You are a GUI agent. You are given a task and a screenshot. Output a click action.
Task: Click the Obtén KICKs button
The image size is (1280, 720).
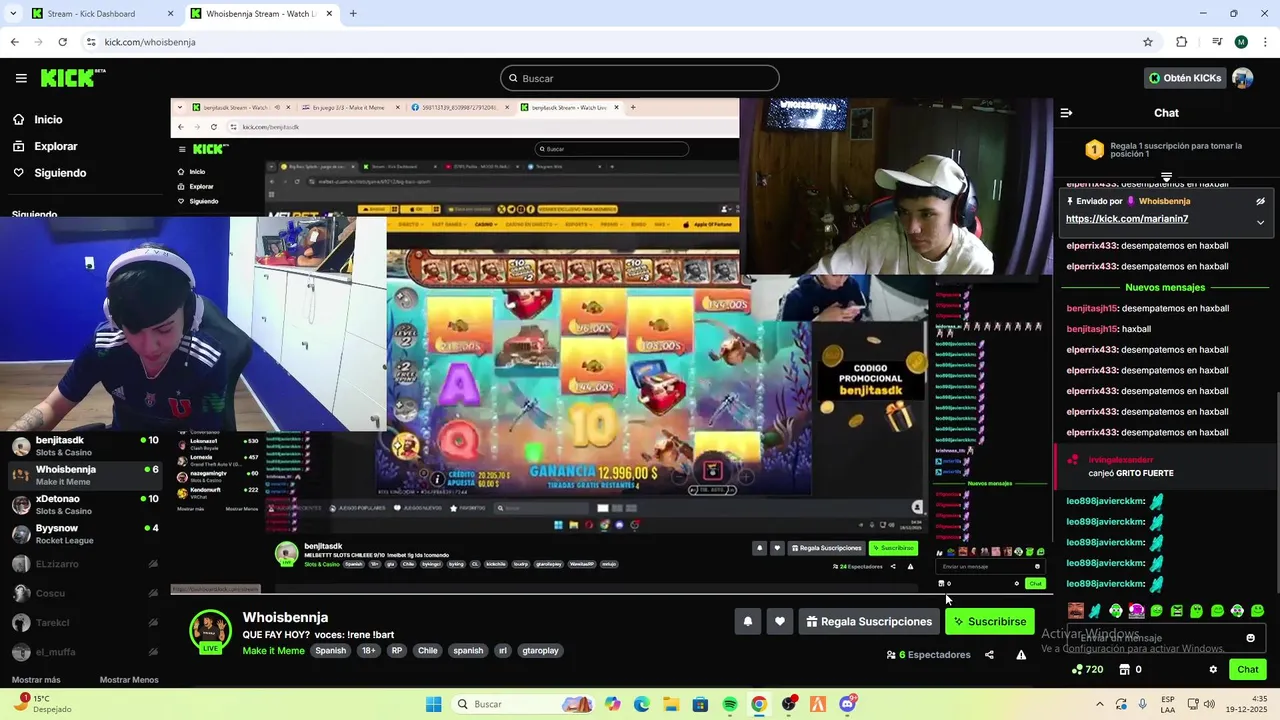[1185, 78]
